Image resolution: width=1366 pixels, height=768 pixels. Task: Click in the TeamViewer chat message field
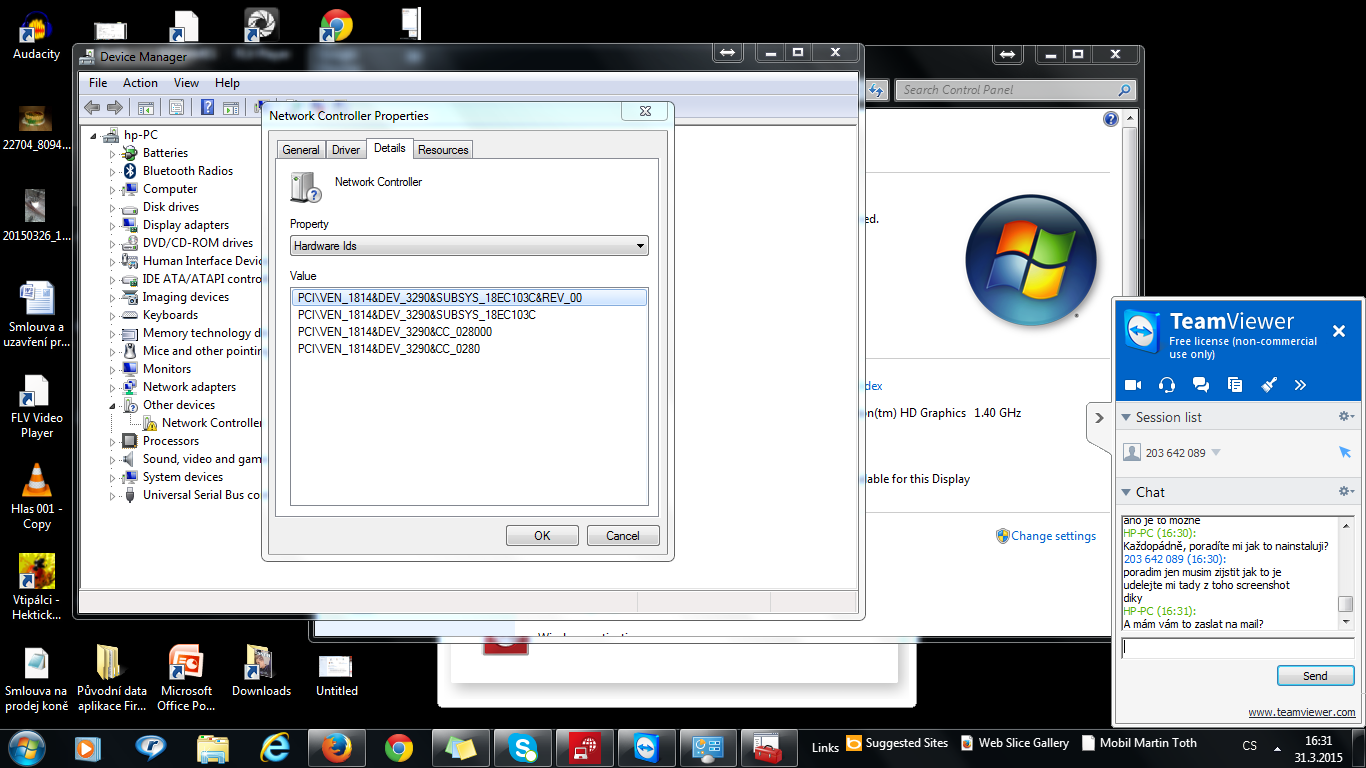pyautogui.click(x=1237, y=648)
